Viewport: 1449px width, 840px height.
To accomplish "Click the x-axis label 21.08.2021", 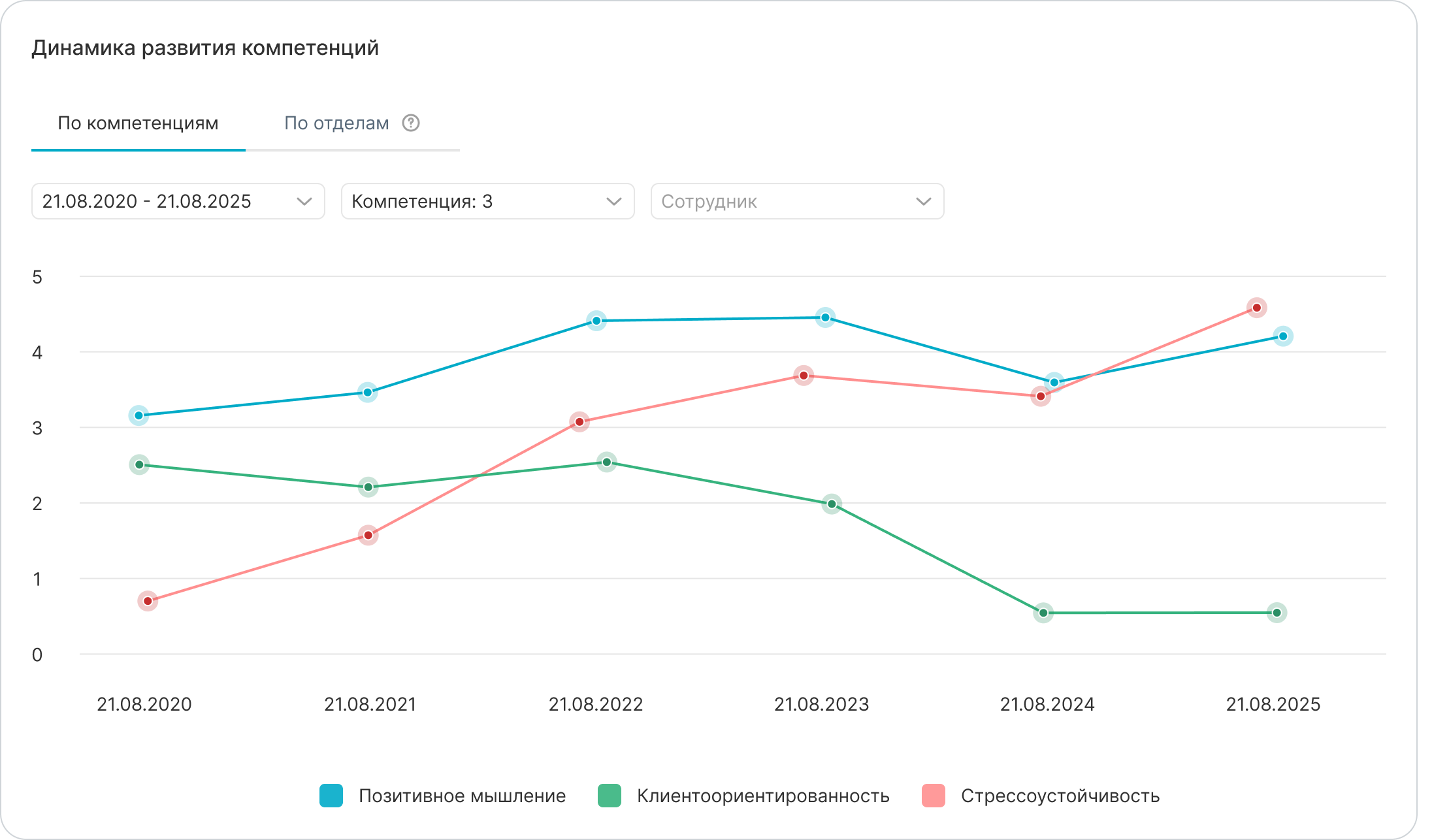I will click(370, 704).
